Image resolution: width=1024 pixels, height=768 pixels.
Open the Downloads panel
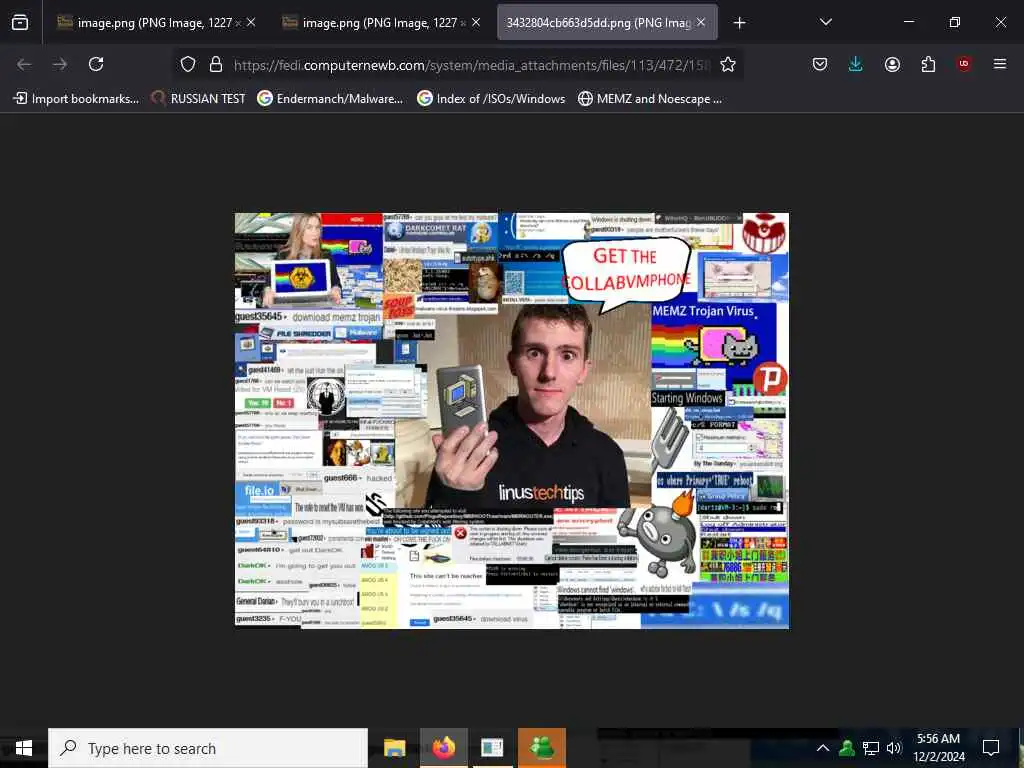856,64
